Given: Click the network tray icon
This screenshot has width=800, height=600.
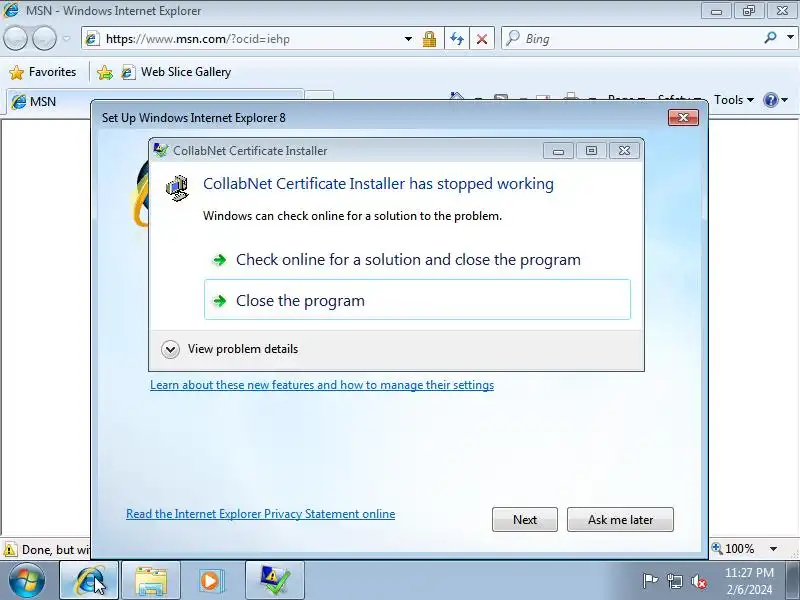Looking at the screenshot, I should point(674,581).
